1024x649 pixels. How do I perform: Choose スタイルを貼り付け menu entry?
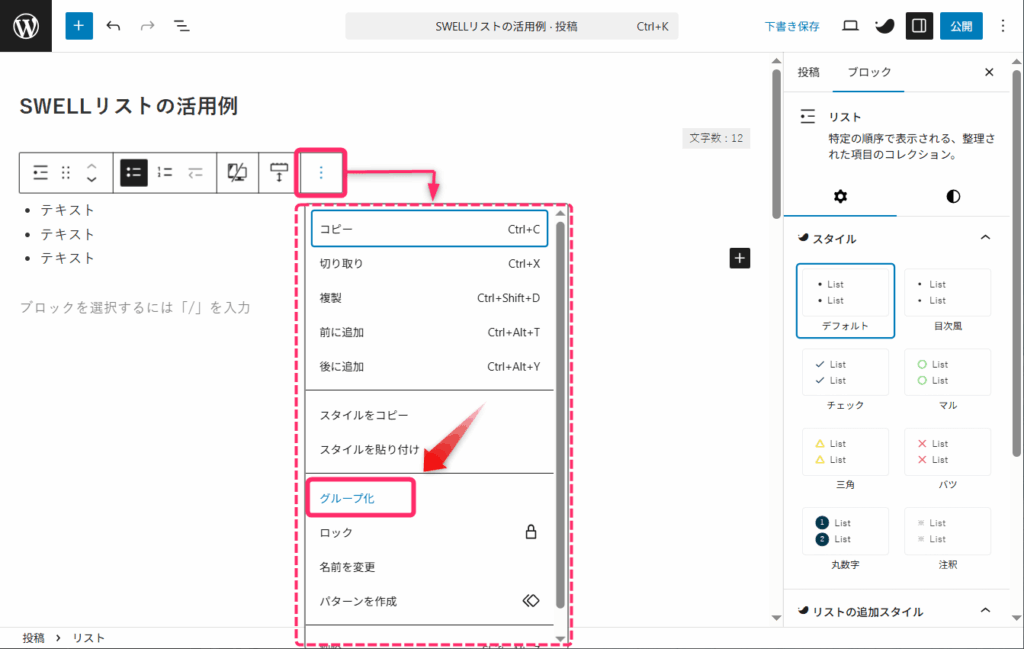(429, 449)
